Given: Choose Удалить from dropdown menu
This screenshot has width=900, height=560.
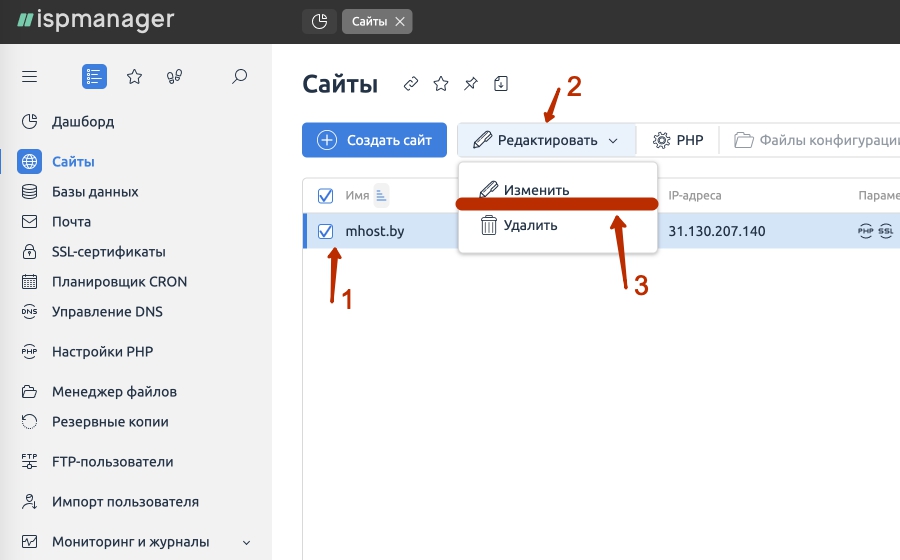Looking at the screenshot, I should coord(558,225).
